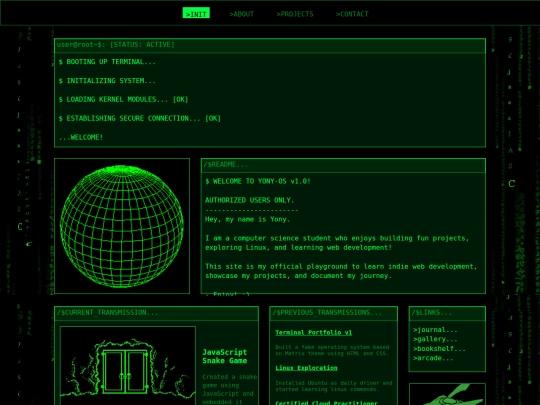Click the green ship image below links
540x405 pixels.
447,394
